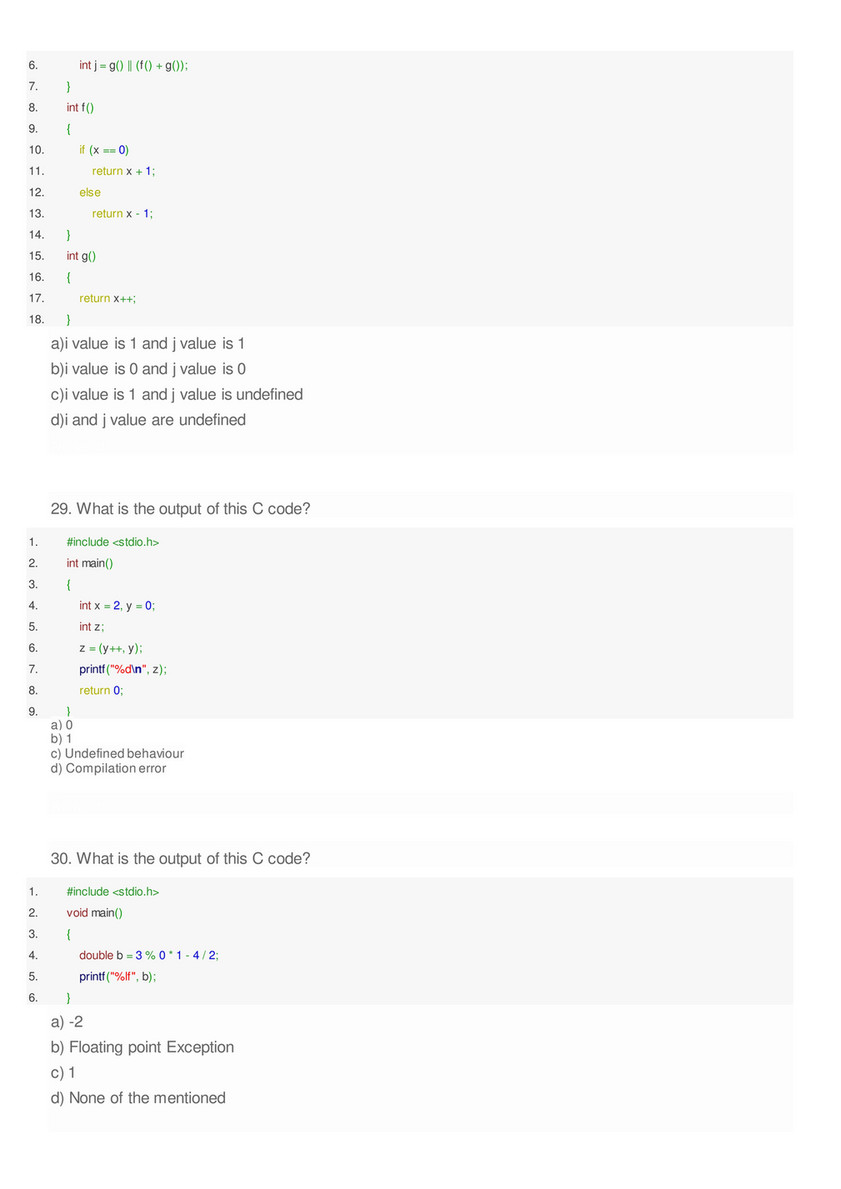Click code line "int j = g() || (f() + g());"
Screen dimensions: 841x1189
coord(134,65)
